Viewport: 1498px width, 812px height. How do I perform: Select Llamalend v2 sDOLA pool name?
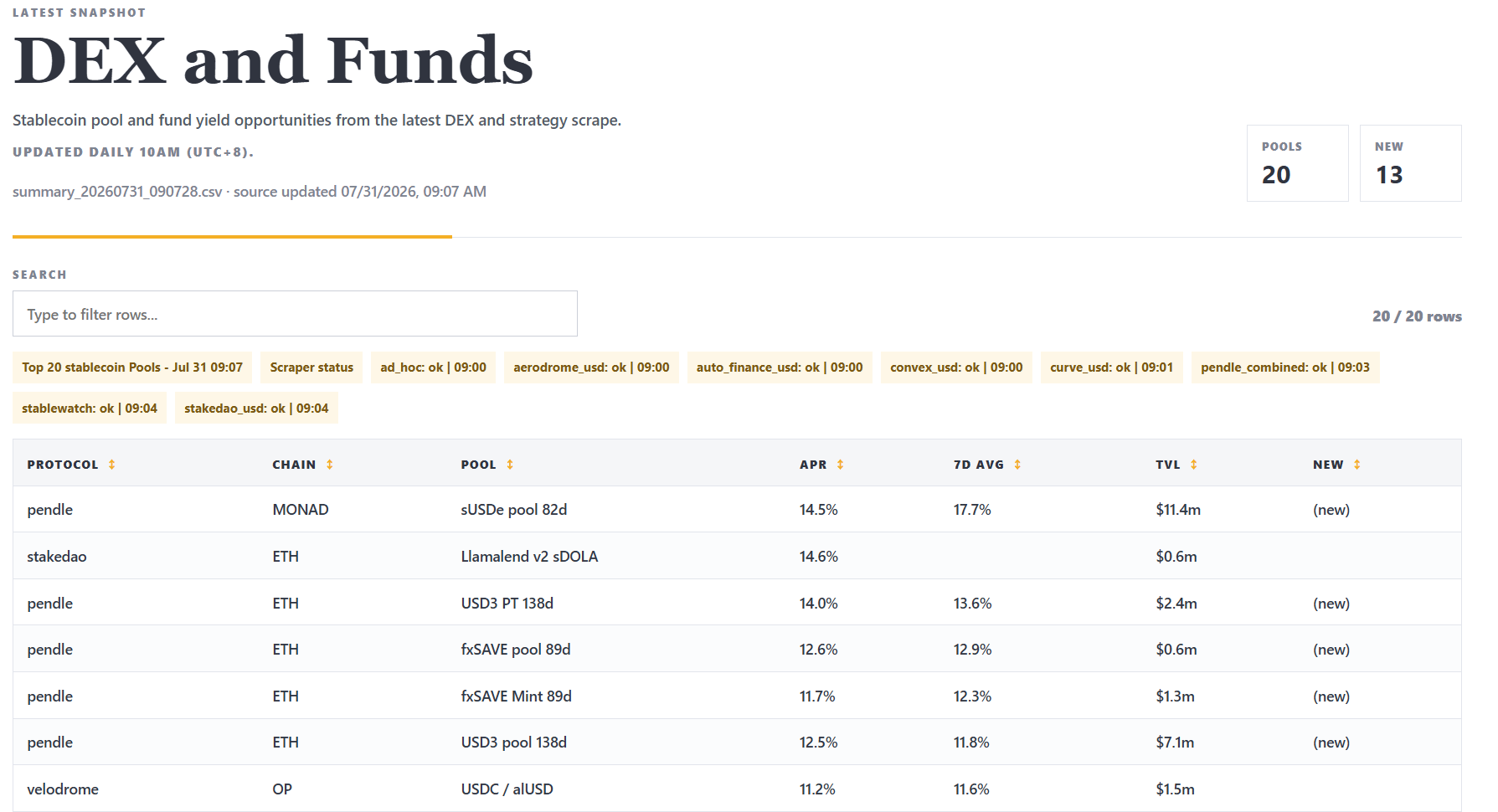[x=529, y=557]
